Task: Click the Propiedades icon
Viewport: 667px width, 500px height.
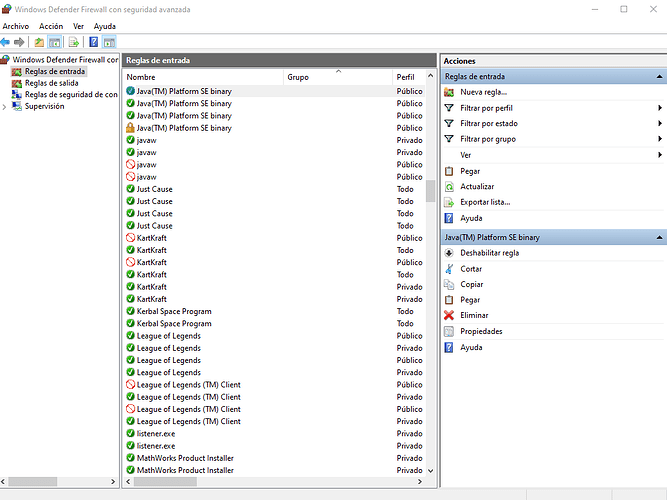Action: tap(449, 331)
